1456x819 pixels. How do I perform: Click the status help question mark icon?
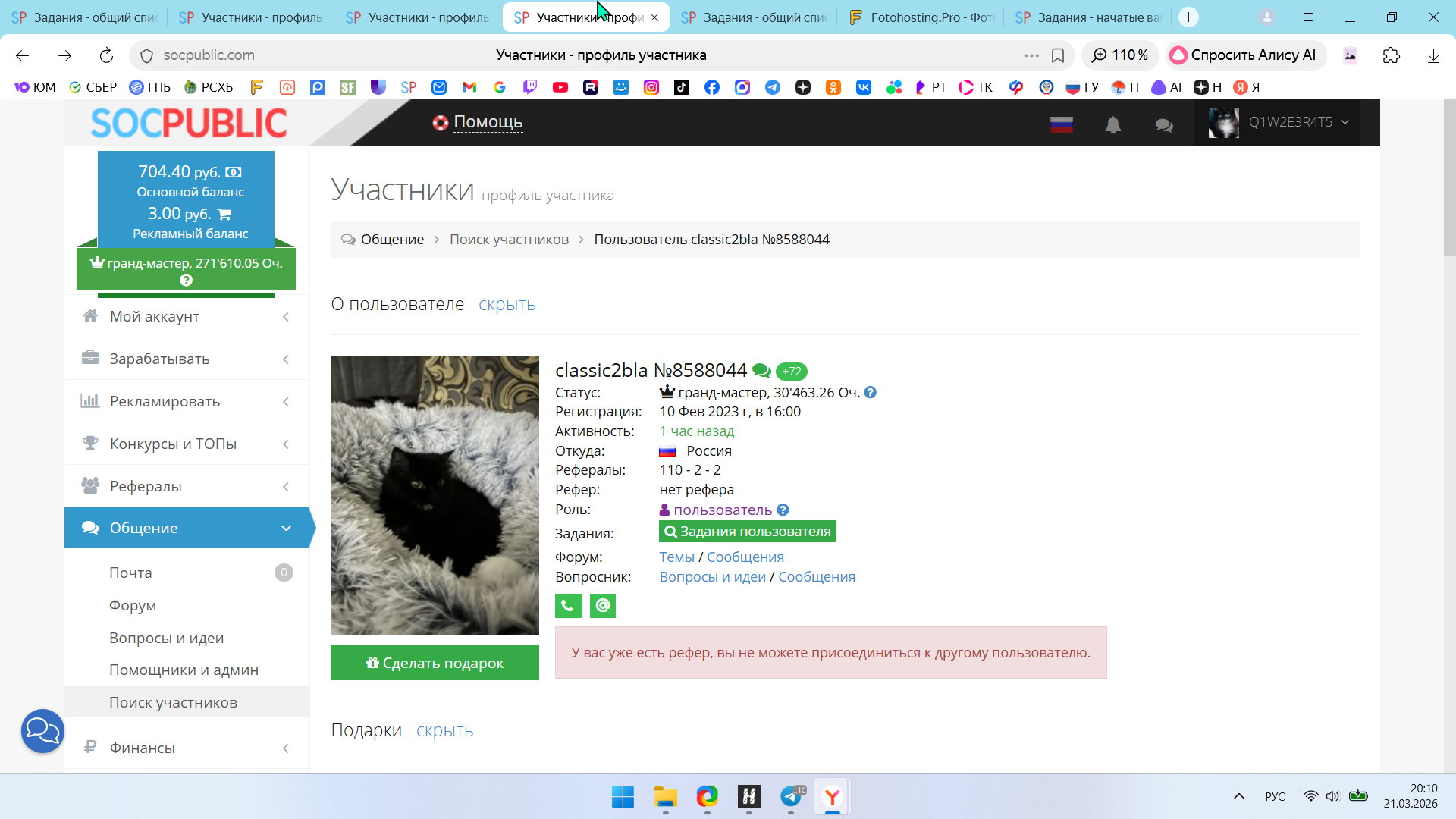(871, 392)
